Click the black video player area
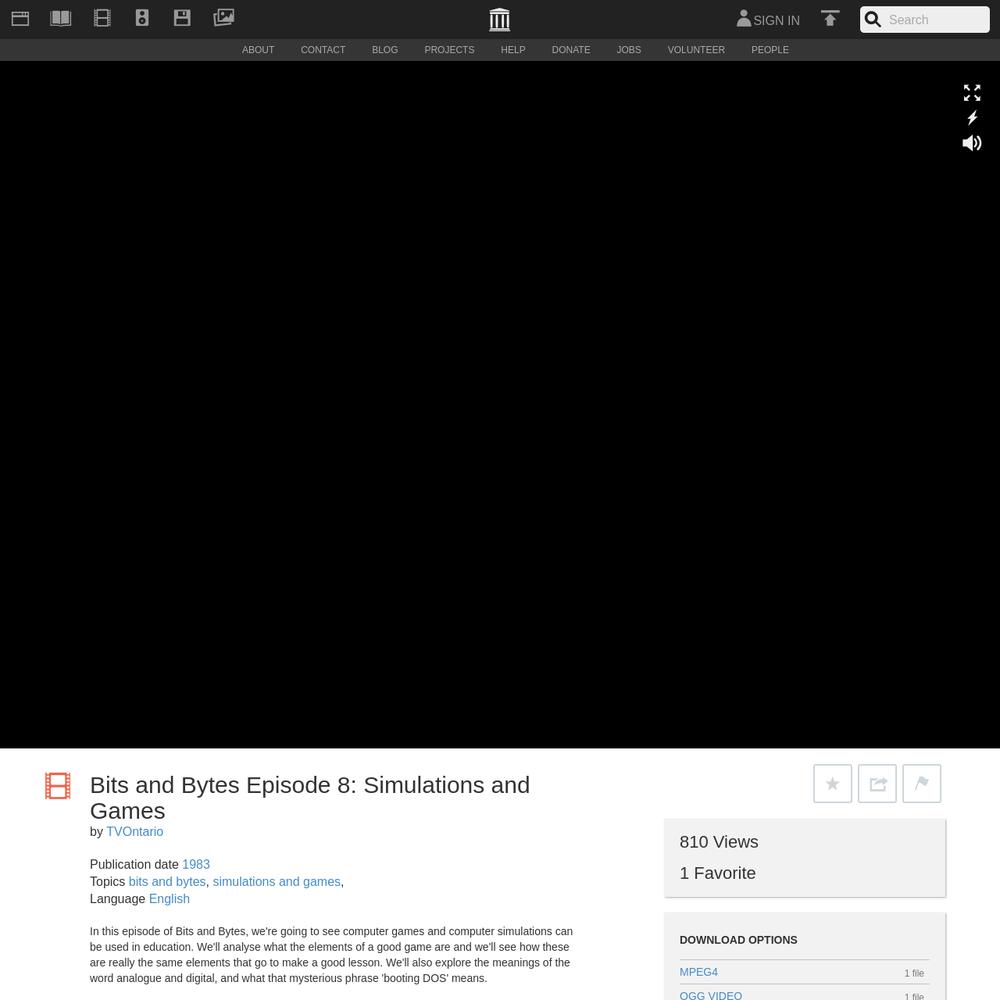Image resolution: width=1000 pixels, height=1000 pixels. point(500,404)
